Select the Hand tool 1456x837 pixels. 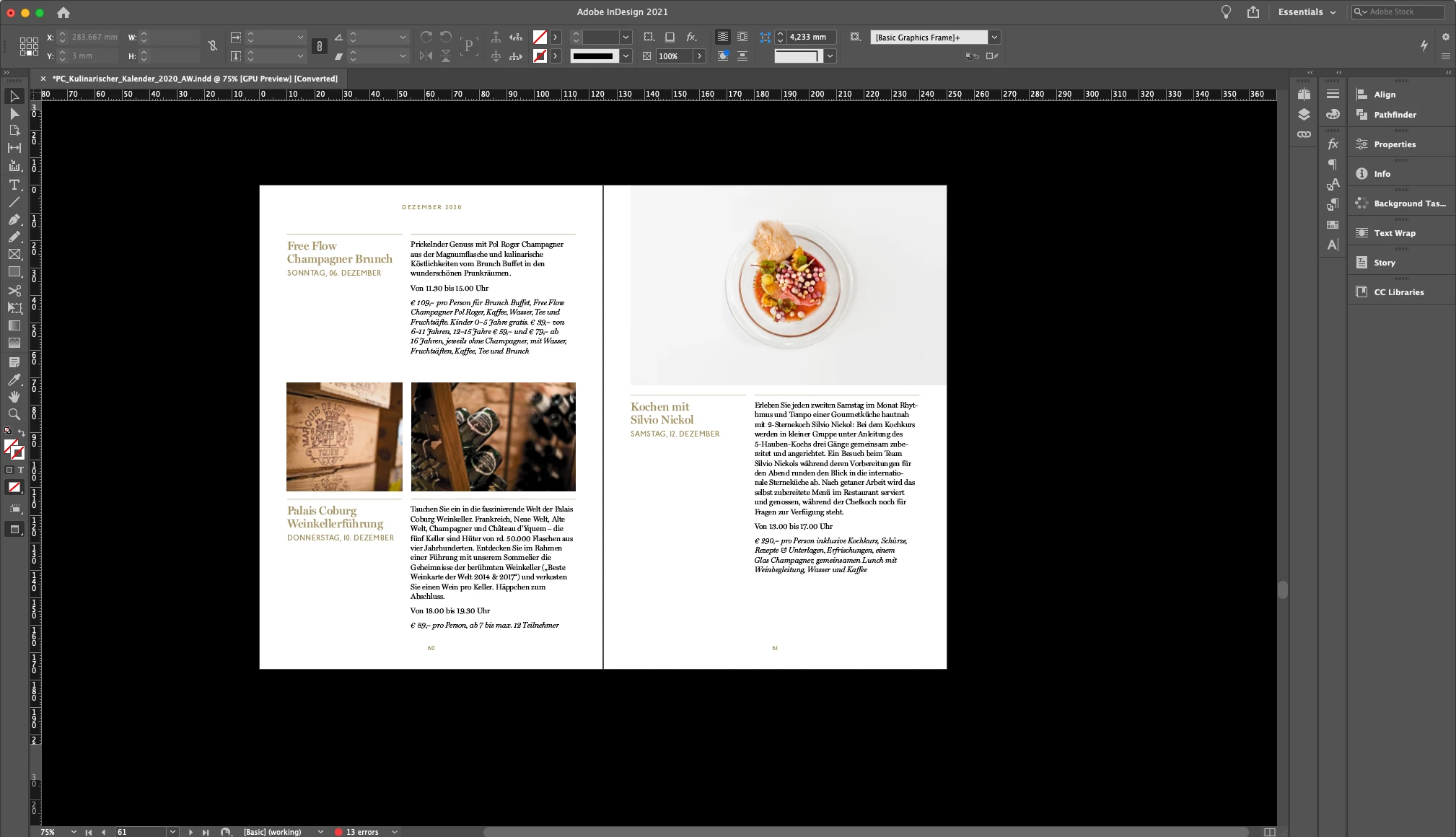coord(14,397)
